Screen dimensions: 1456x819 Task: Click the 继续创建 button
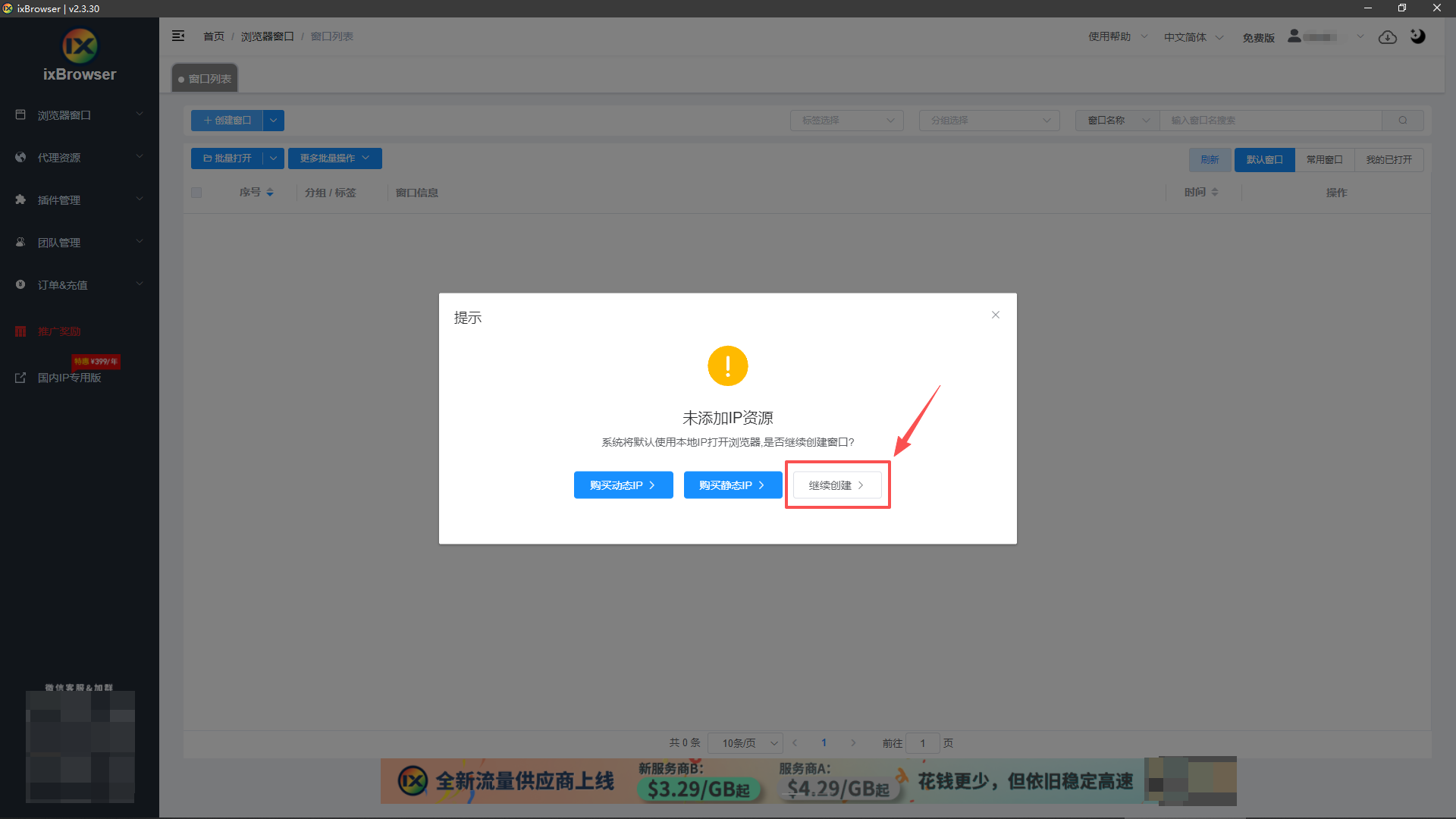(x=837, y=485)
